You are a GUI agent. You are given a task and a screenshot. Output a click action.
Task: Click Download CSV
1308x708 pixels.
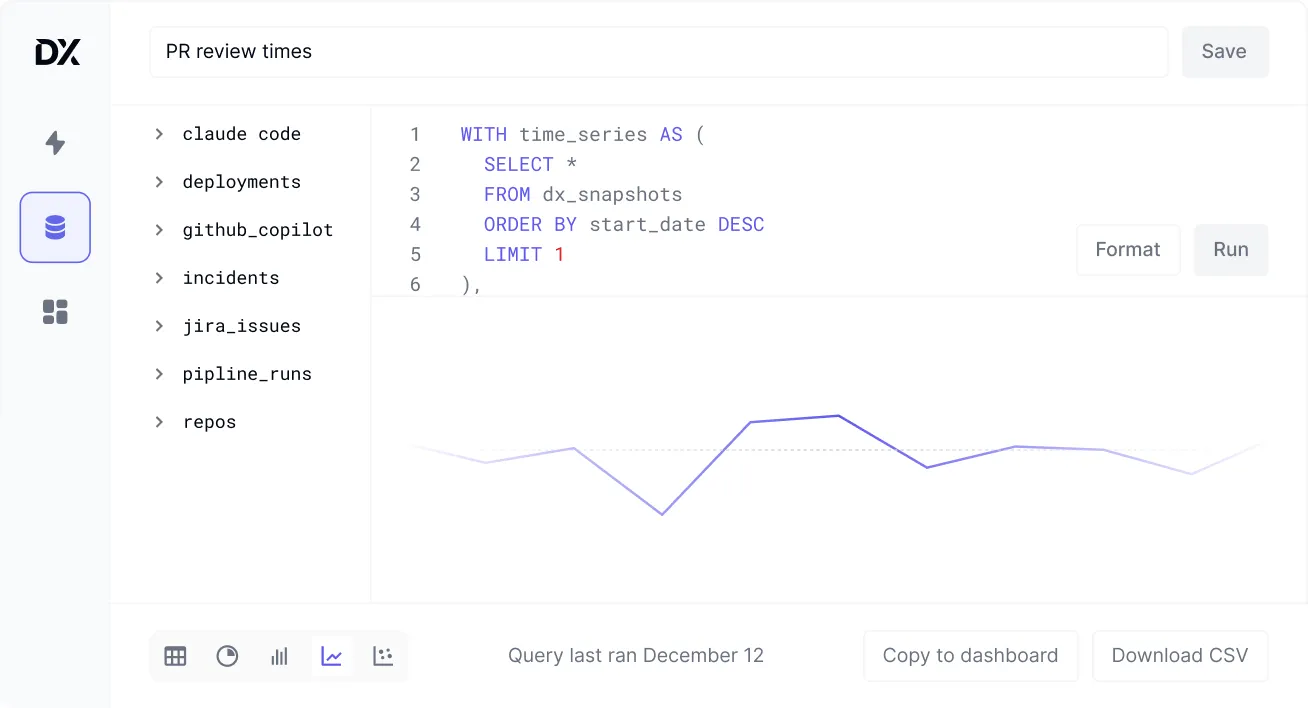1180,656
